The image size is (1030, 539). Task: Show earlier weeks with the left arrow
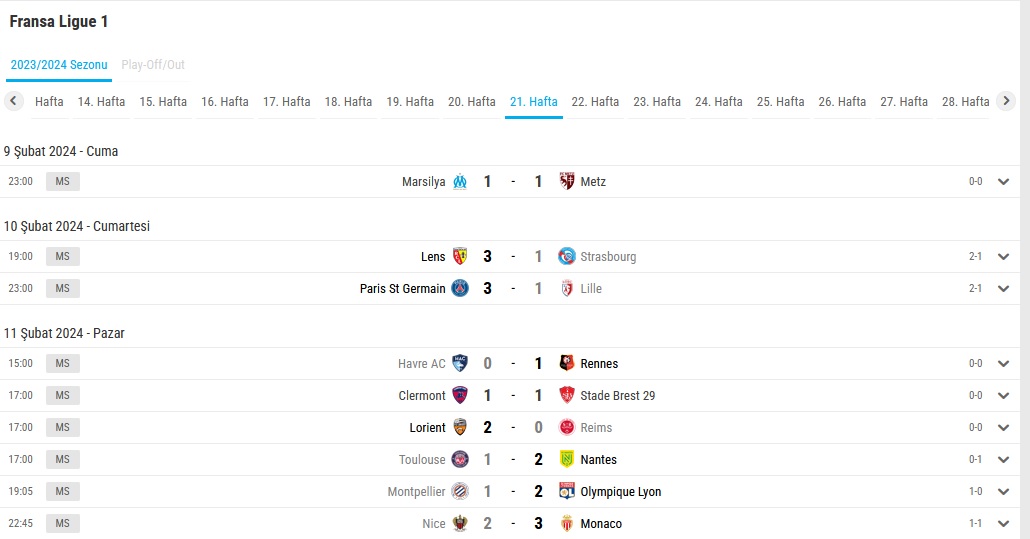click(x=13, y=101)
